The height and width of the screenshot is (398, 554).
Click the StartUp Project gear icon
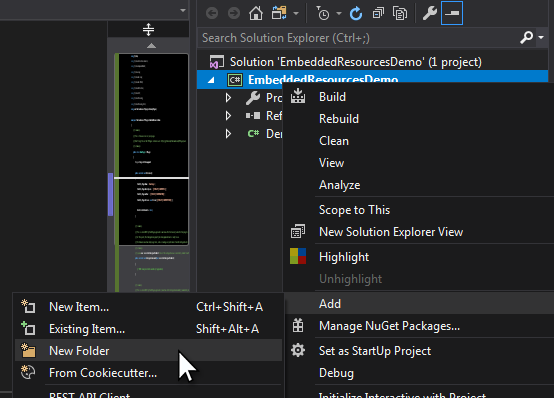[298, 350]
